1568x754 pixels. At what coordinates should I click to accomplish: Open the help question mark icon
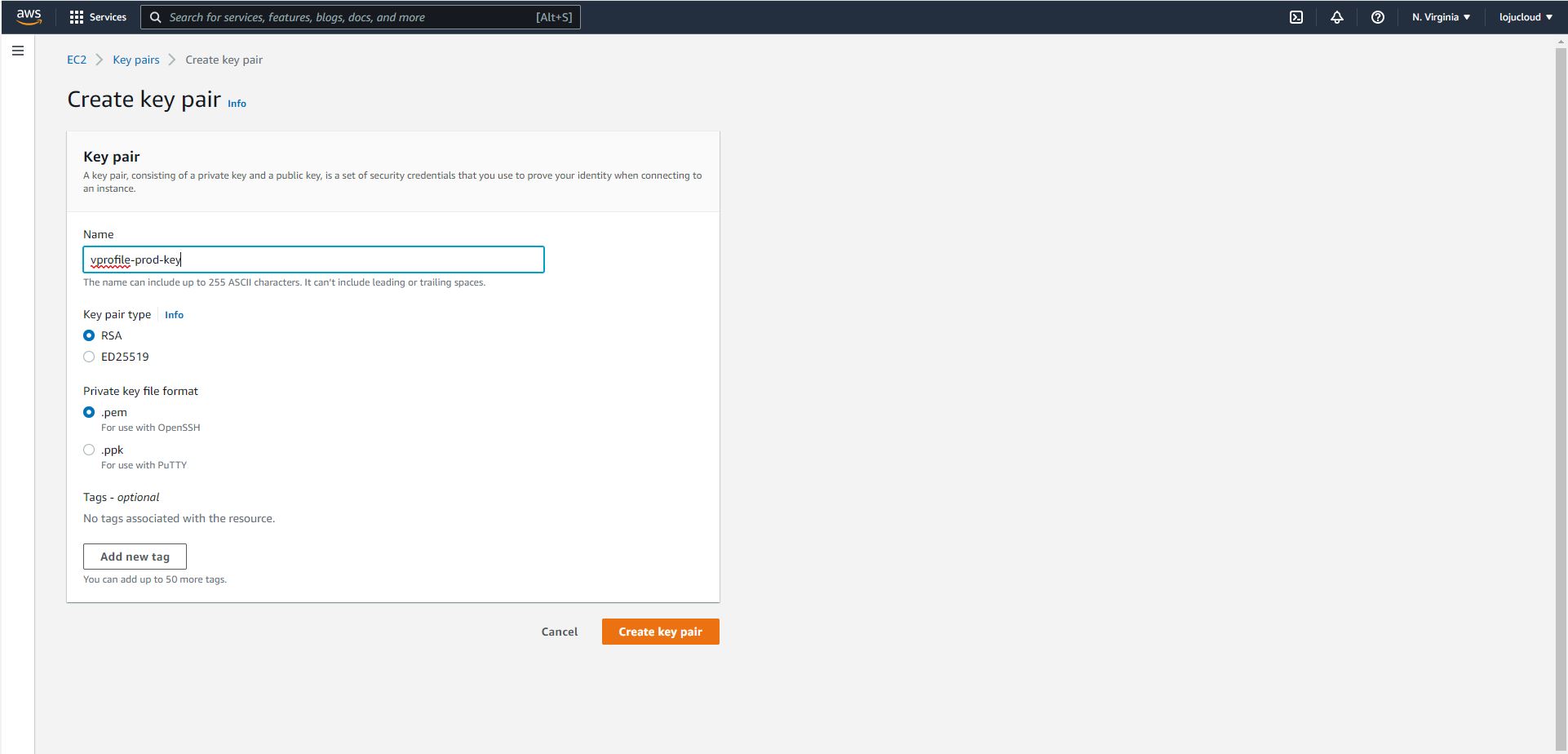(1377, 17)
